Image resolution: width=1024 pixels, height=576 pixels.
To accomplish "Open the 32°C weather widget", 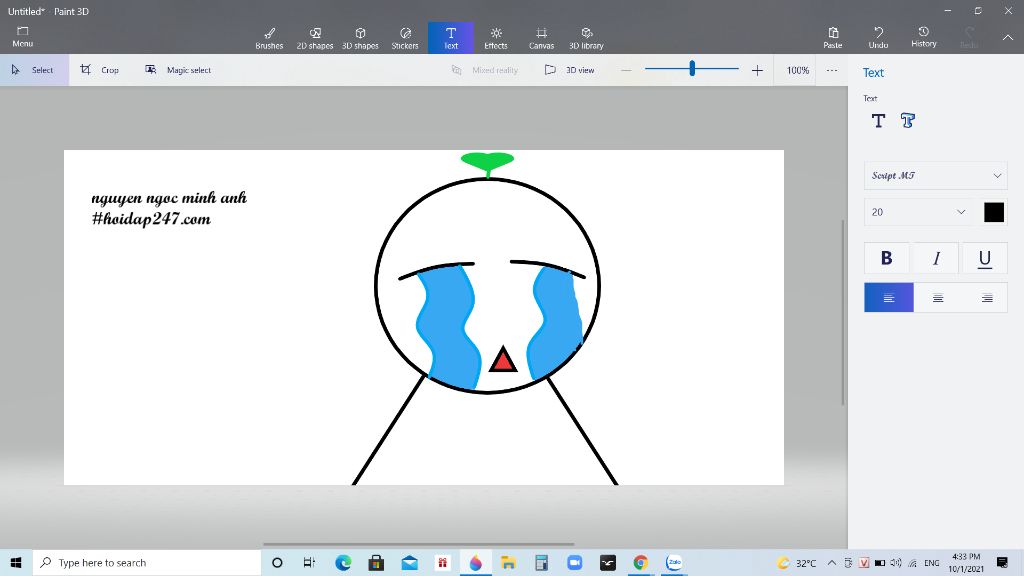I will point(797,562).
